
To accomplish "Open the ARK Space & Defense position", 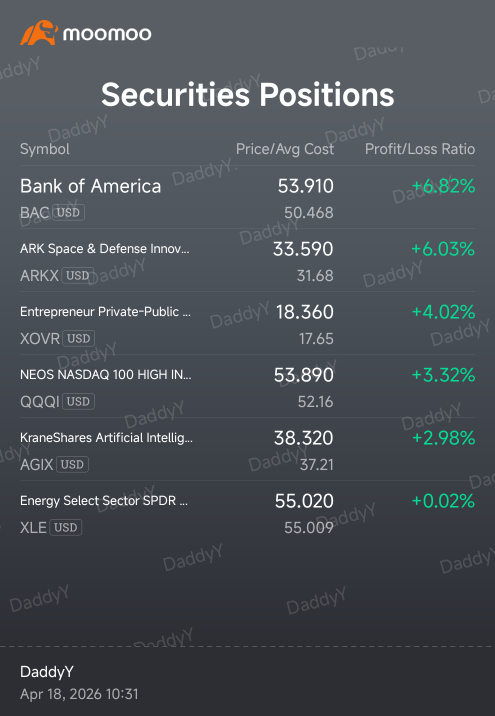I will (x=248, y=260).
